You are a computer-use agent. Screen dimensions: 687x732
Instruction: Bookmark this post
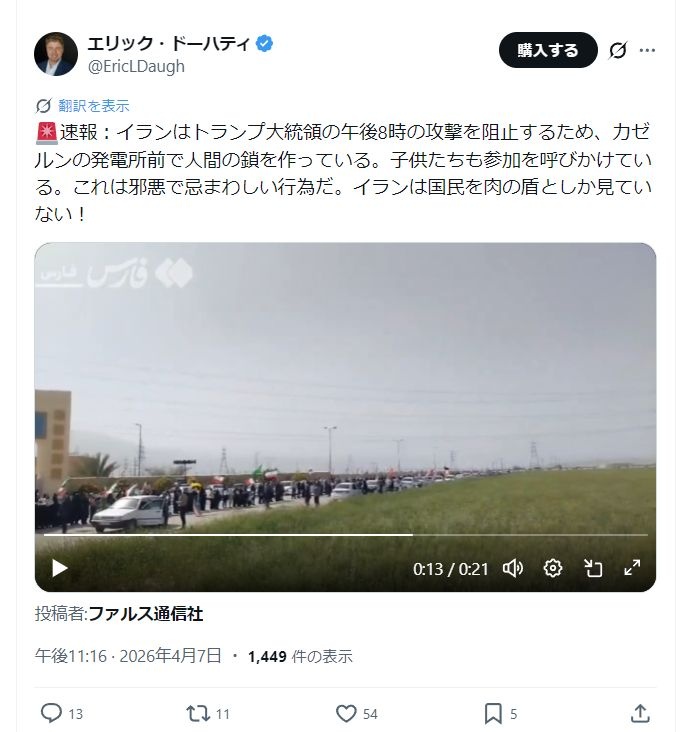pyautogui.click(x=493, y=713)
